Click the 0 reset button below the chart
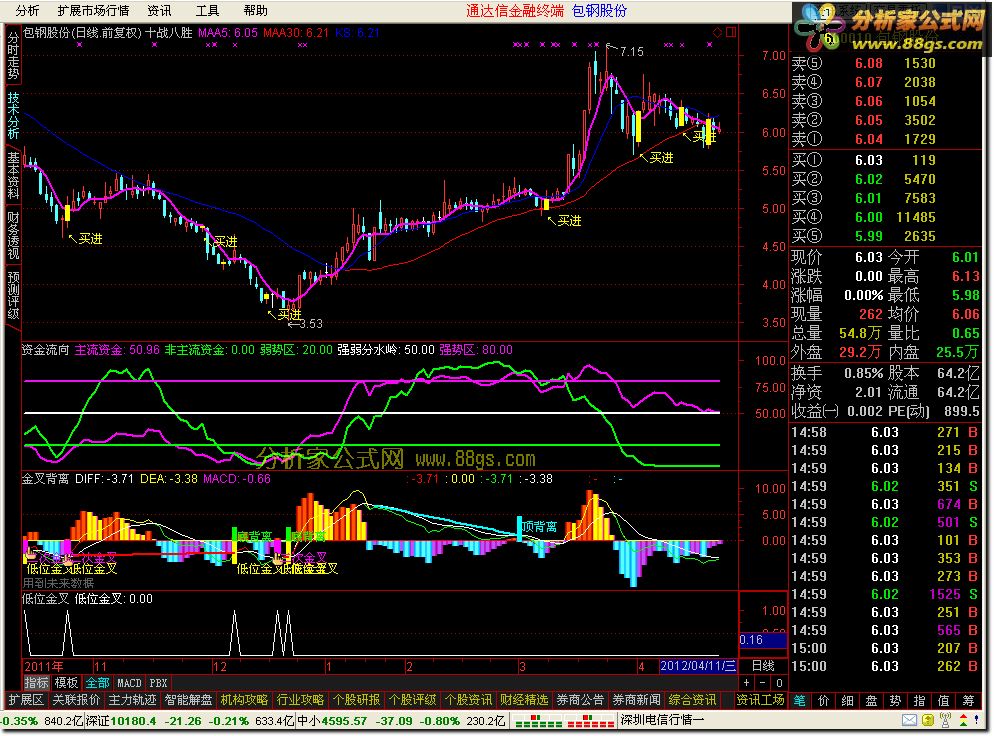 tap(779, 683)
